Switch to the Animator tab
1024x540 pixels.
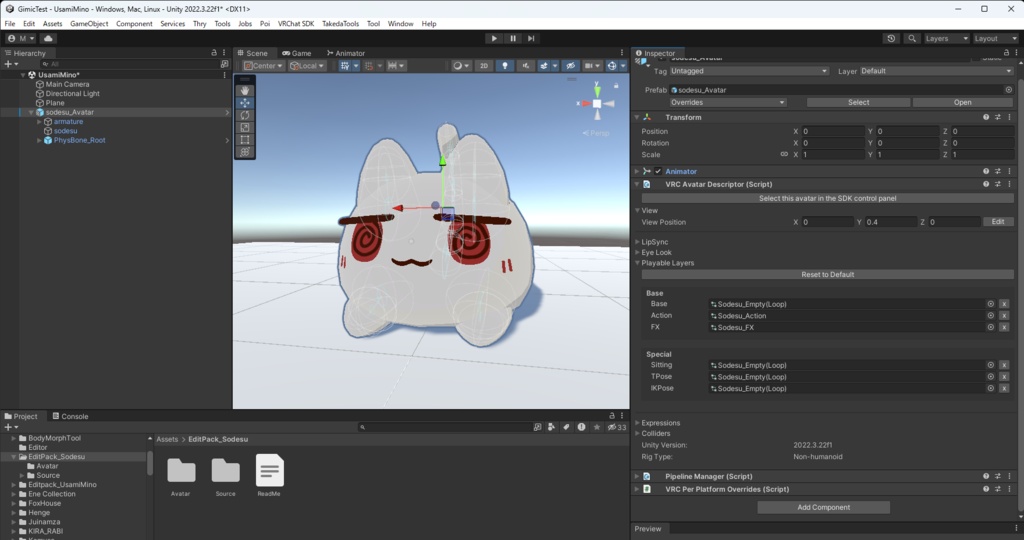[346, 54]
